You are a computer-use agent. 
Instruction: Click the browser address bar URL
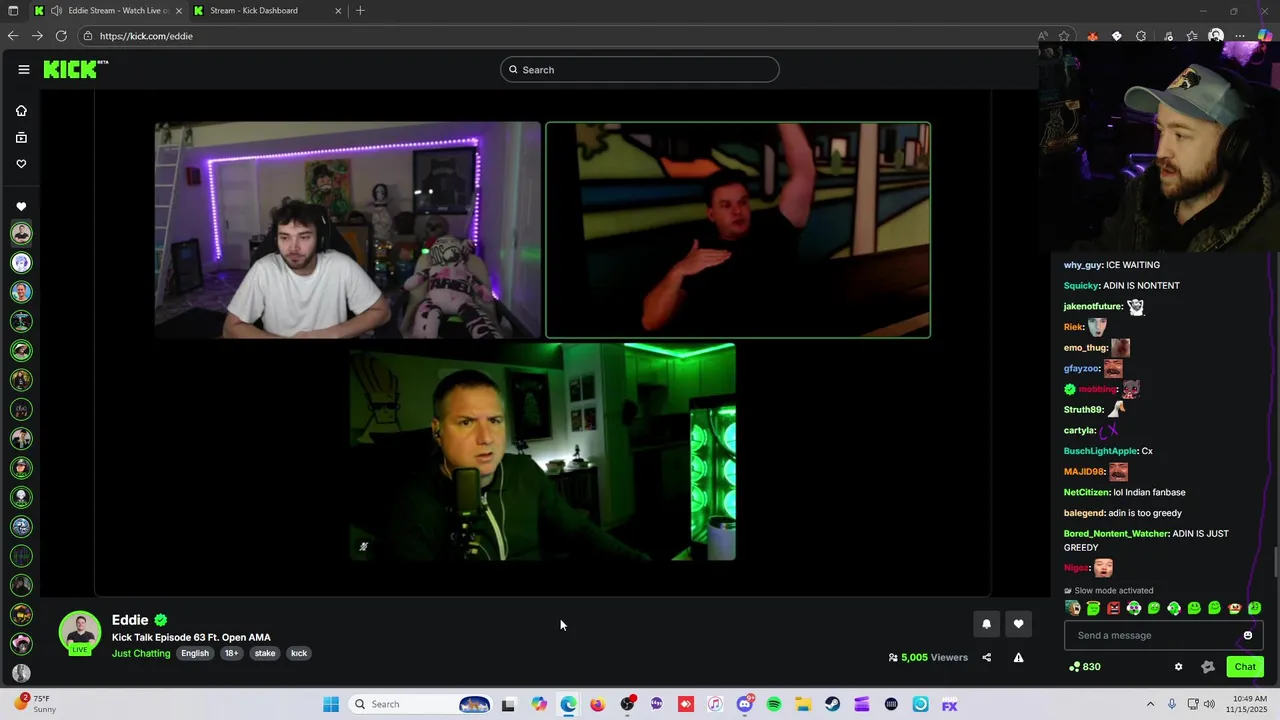coord(146,36)
